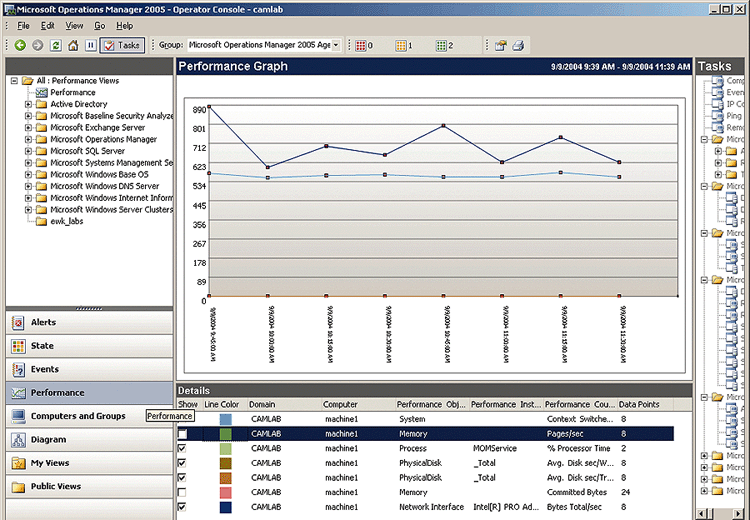Click the Forward navigation arrow
This screenshot has width=750, height=520.
click(37, 45)
